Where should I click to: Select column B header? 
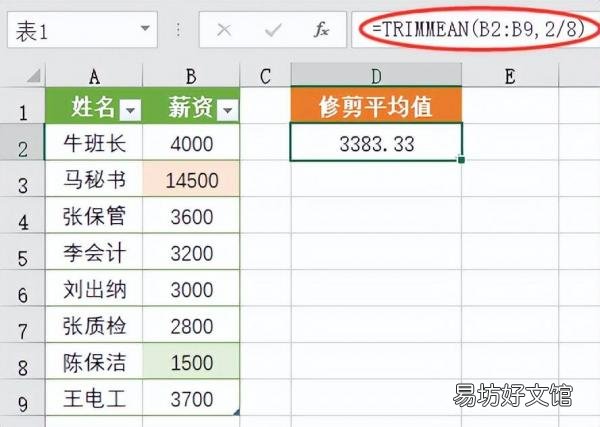tap(191, 76)
